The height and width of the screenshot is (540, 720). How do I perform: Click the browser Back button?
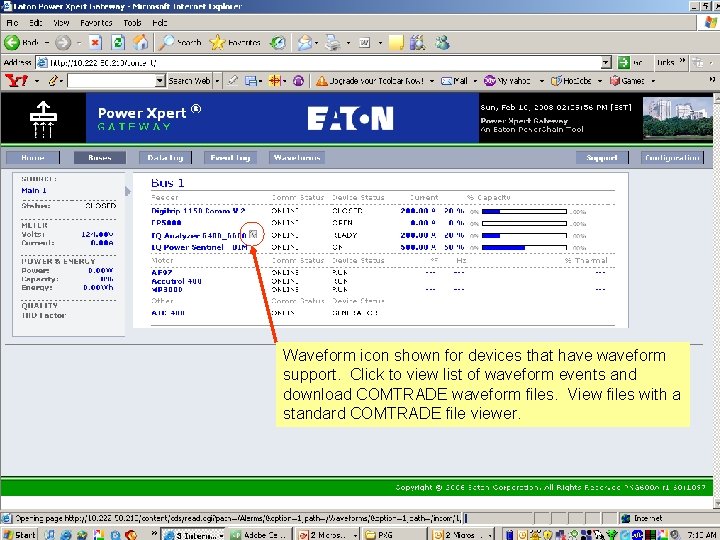pyautogui.click(x=21, y=43)
